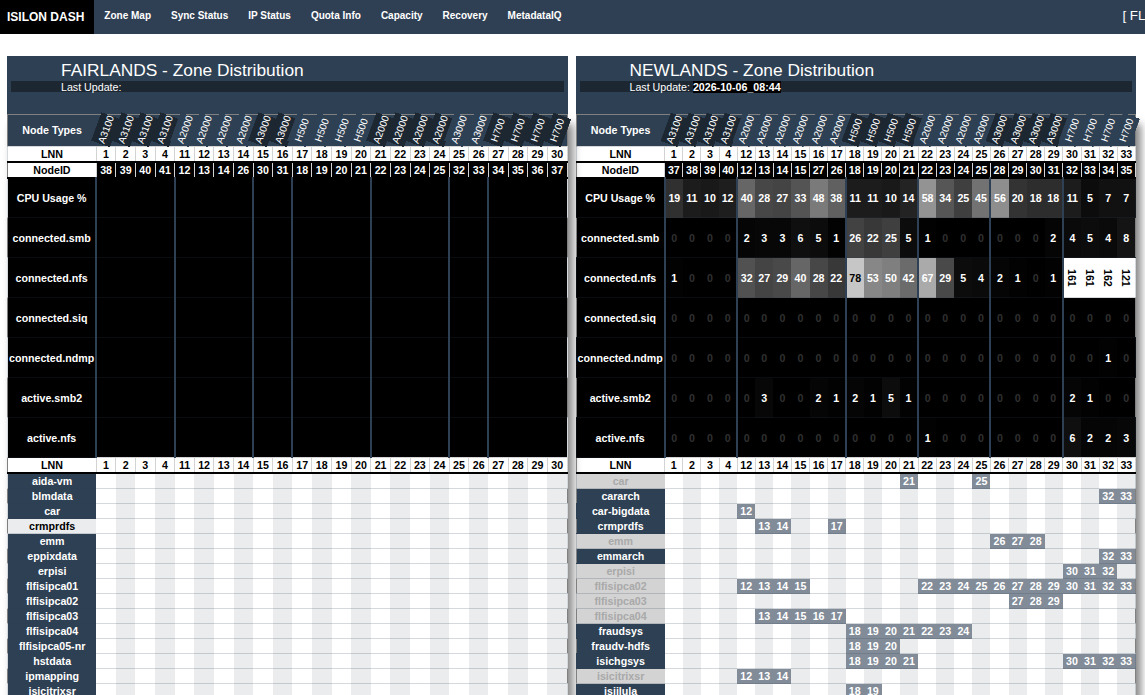
Task: Click cararch zone in NEWLANDS
Action: (x=620, y=496)
